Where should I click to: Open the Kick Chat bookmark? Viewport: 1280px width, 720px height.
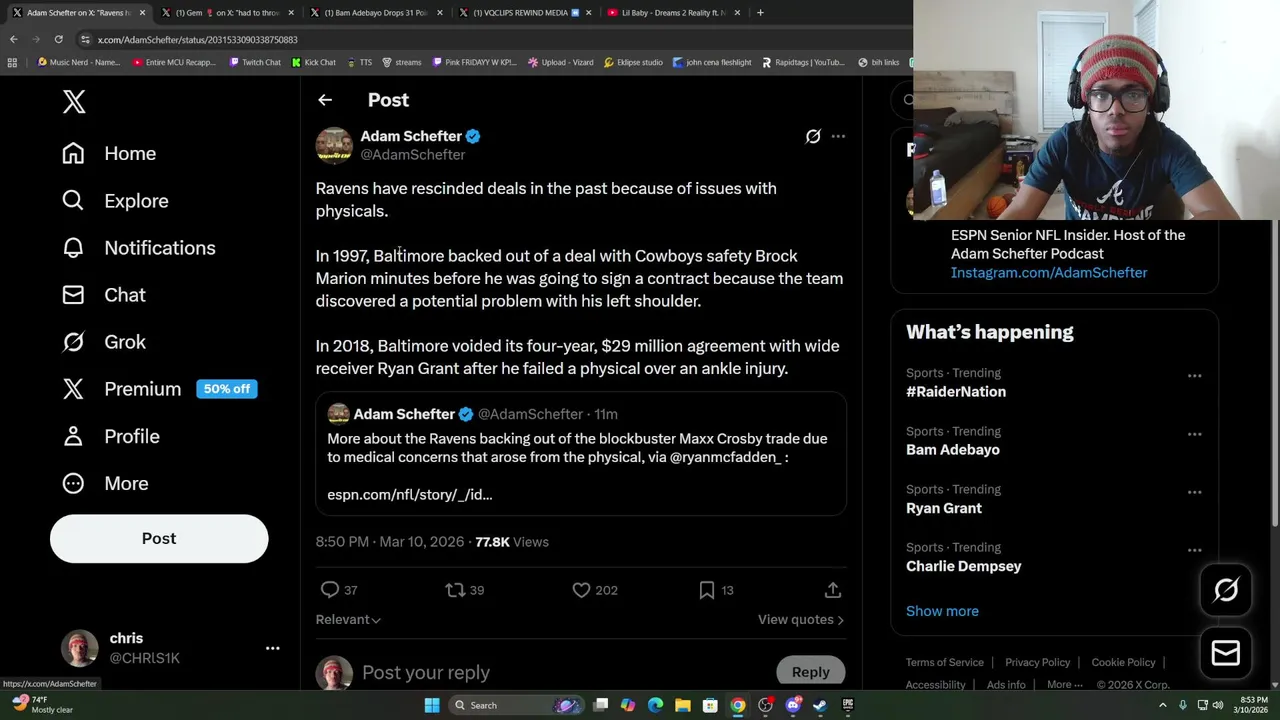314,62
